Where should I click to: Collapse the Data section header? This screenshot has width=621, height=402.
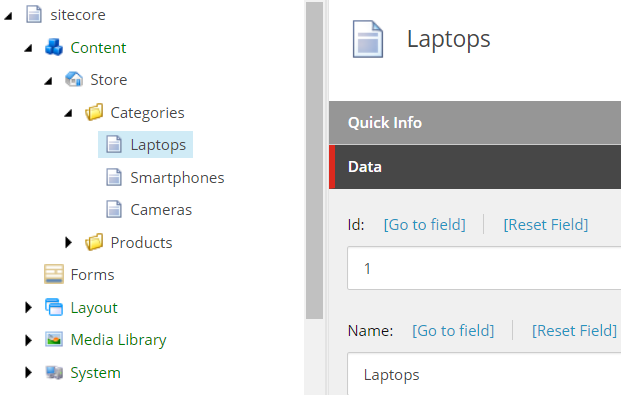click(475, 167)
